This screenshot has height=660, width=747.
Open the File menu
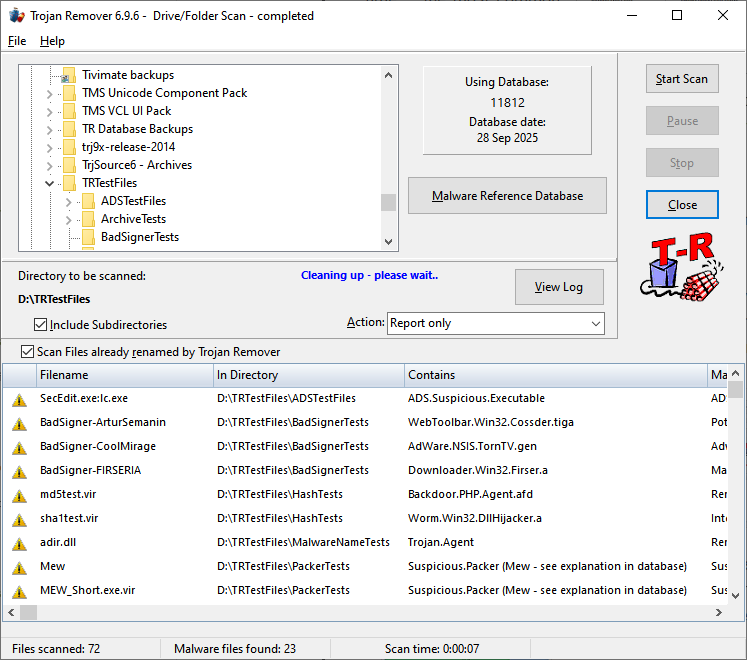(17, 41)
